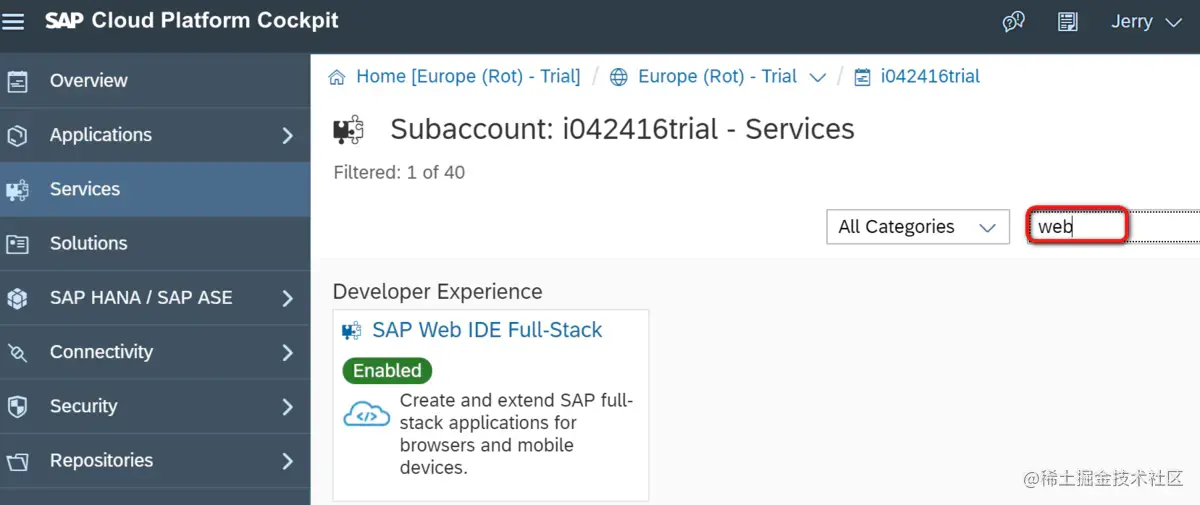Expand the Applications submenu arrow
1200x505 pixels.
tap(287, 135)
